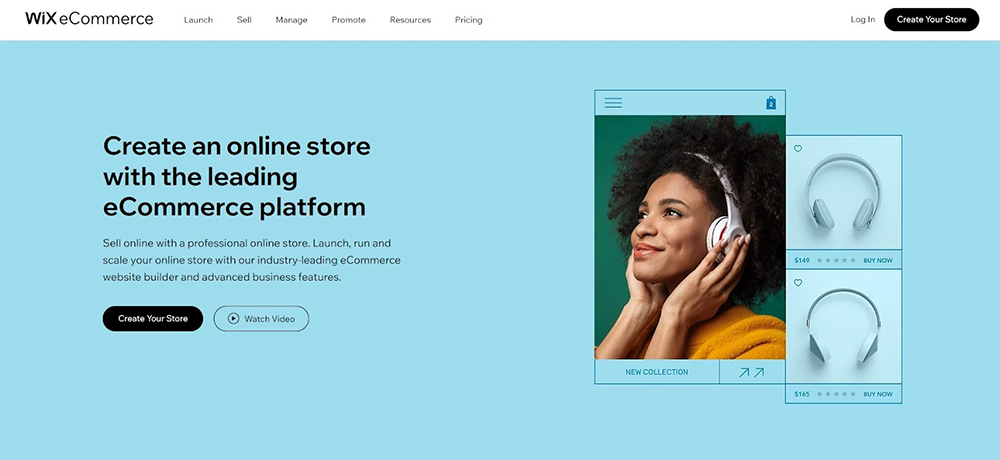Open the Launch menu
This screenshot has height=460, width=1000.
coord(198,20)
